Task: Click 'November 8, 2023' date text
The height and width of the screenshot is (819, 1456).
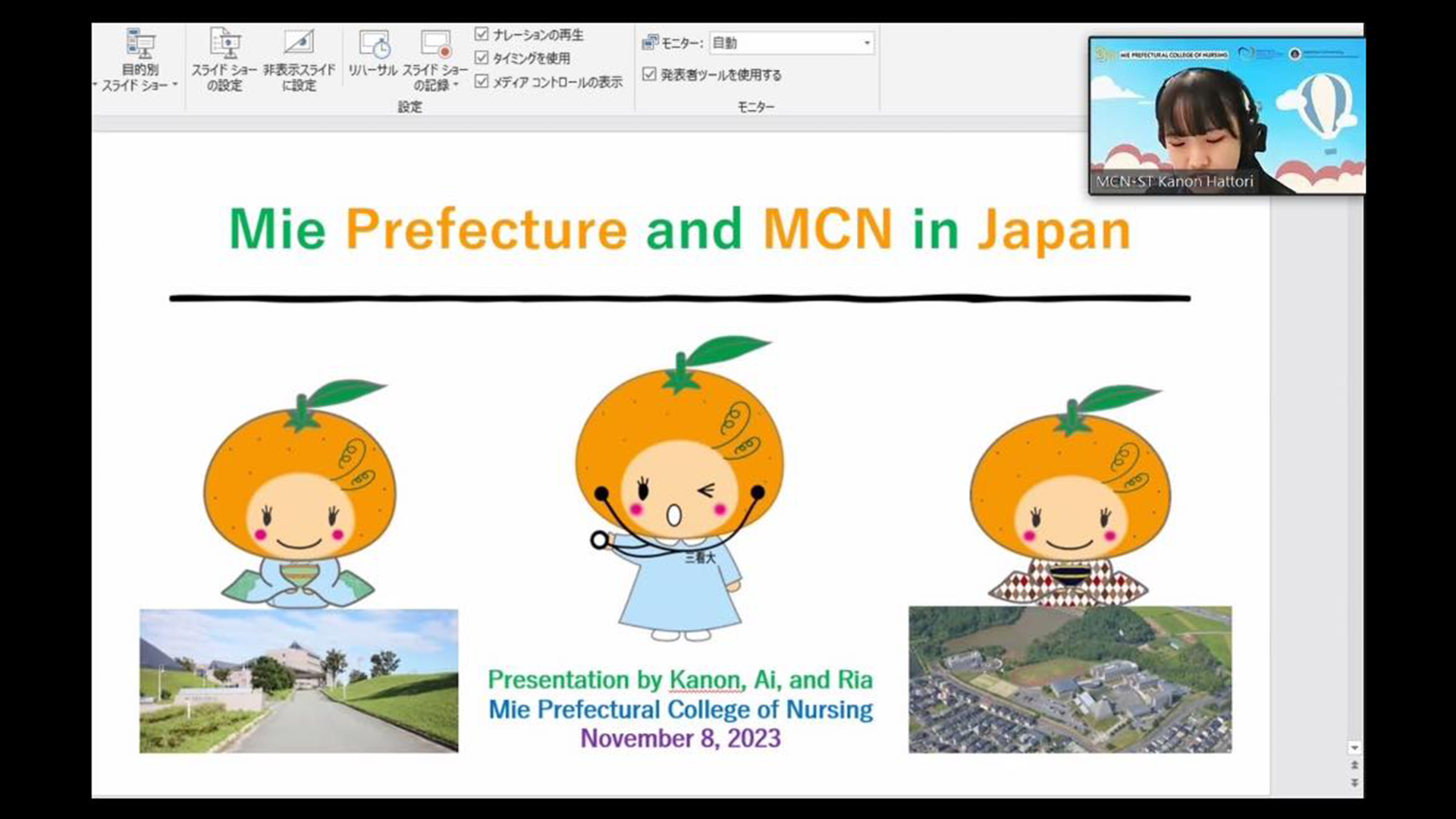Action: point(680,739)
